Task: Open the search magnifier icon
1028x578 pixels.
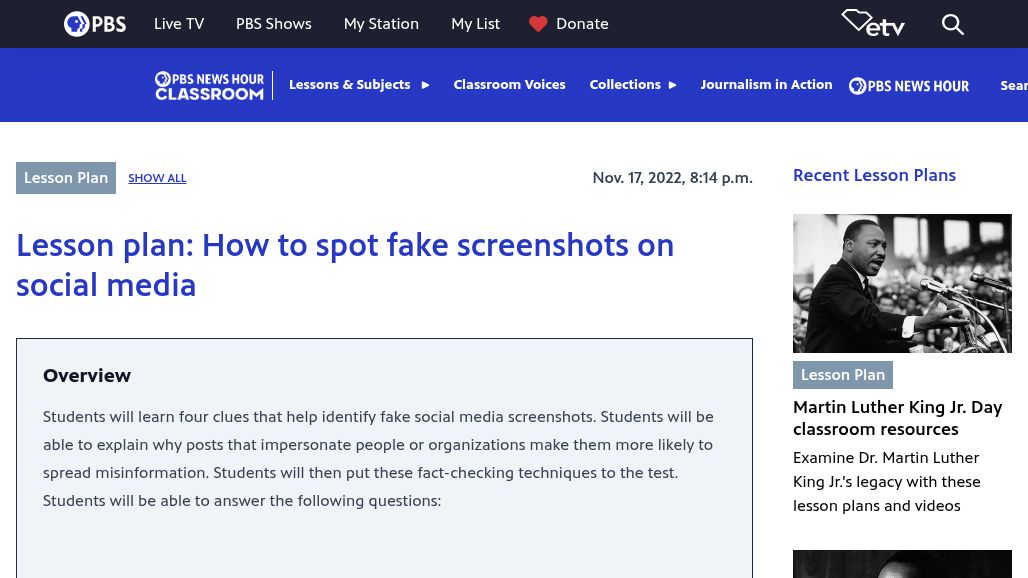Action: (x=953, y=24)
